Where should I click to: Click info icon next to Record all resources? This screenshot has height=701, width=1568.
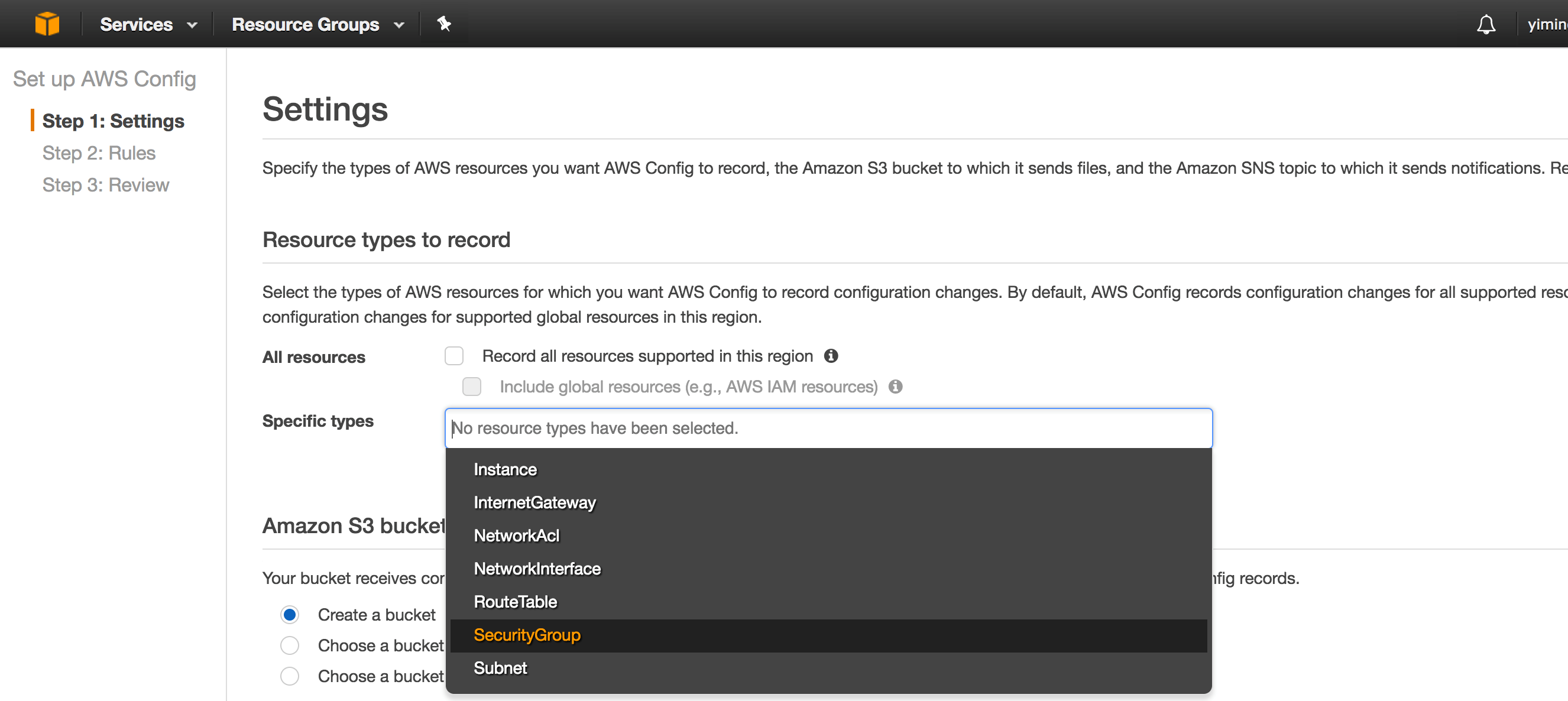coord(831,356)
